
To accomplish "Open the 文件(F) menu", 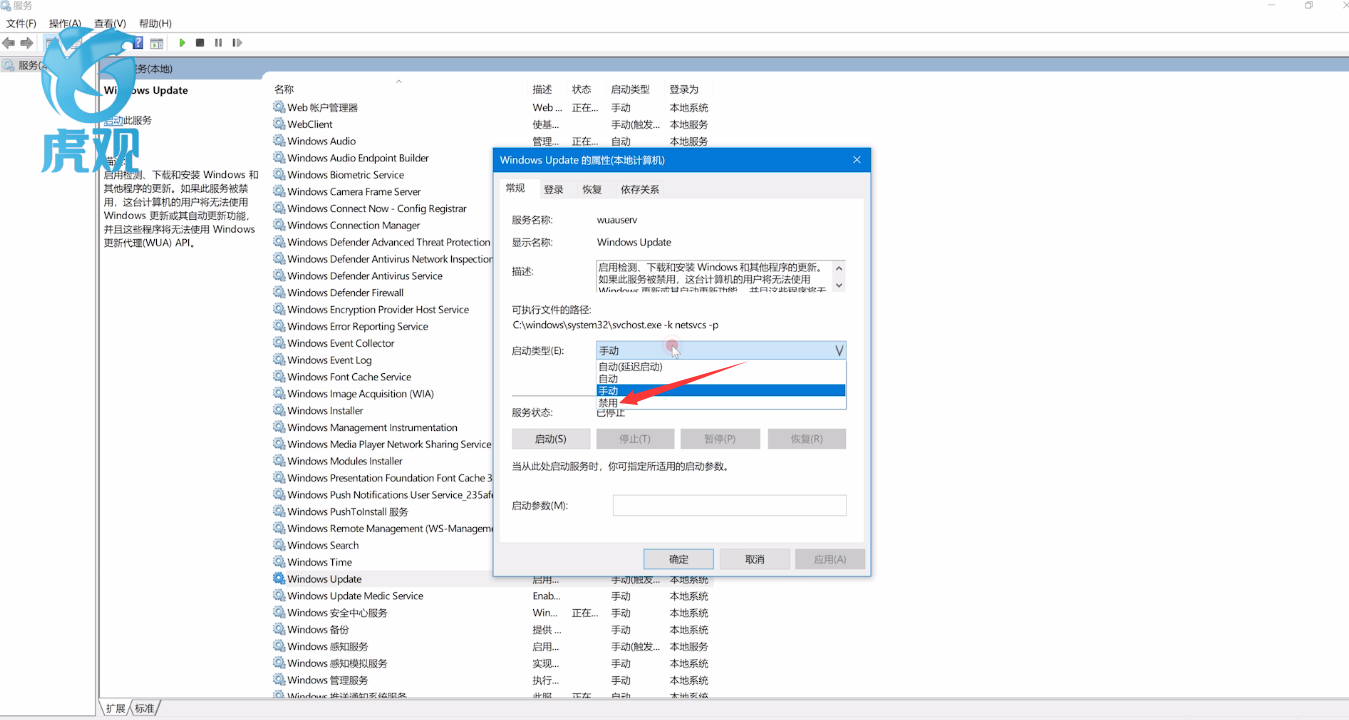I will click(22, 23).
